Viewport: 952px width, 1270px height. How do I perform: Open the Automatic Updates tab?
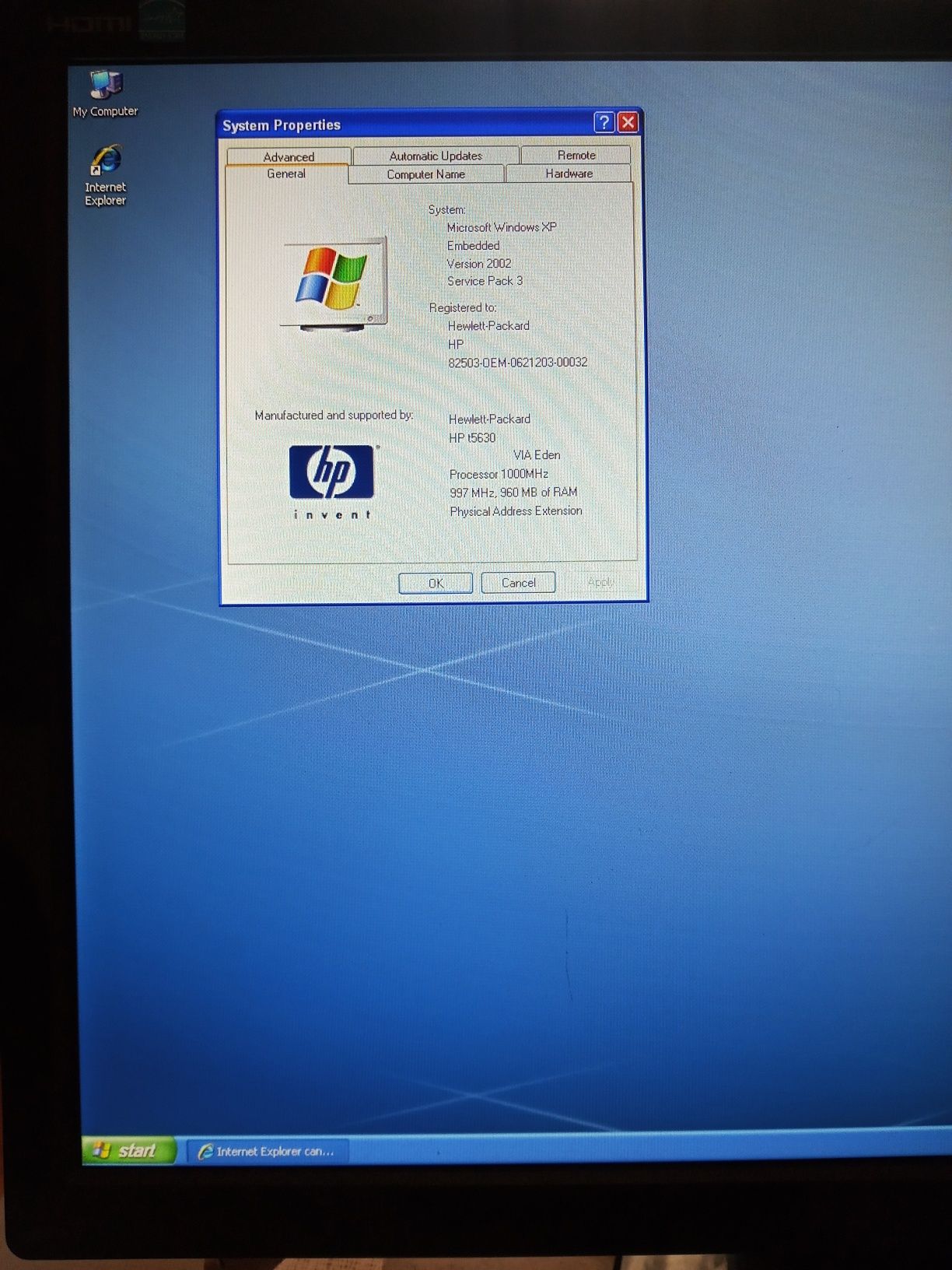[436, 156]
